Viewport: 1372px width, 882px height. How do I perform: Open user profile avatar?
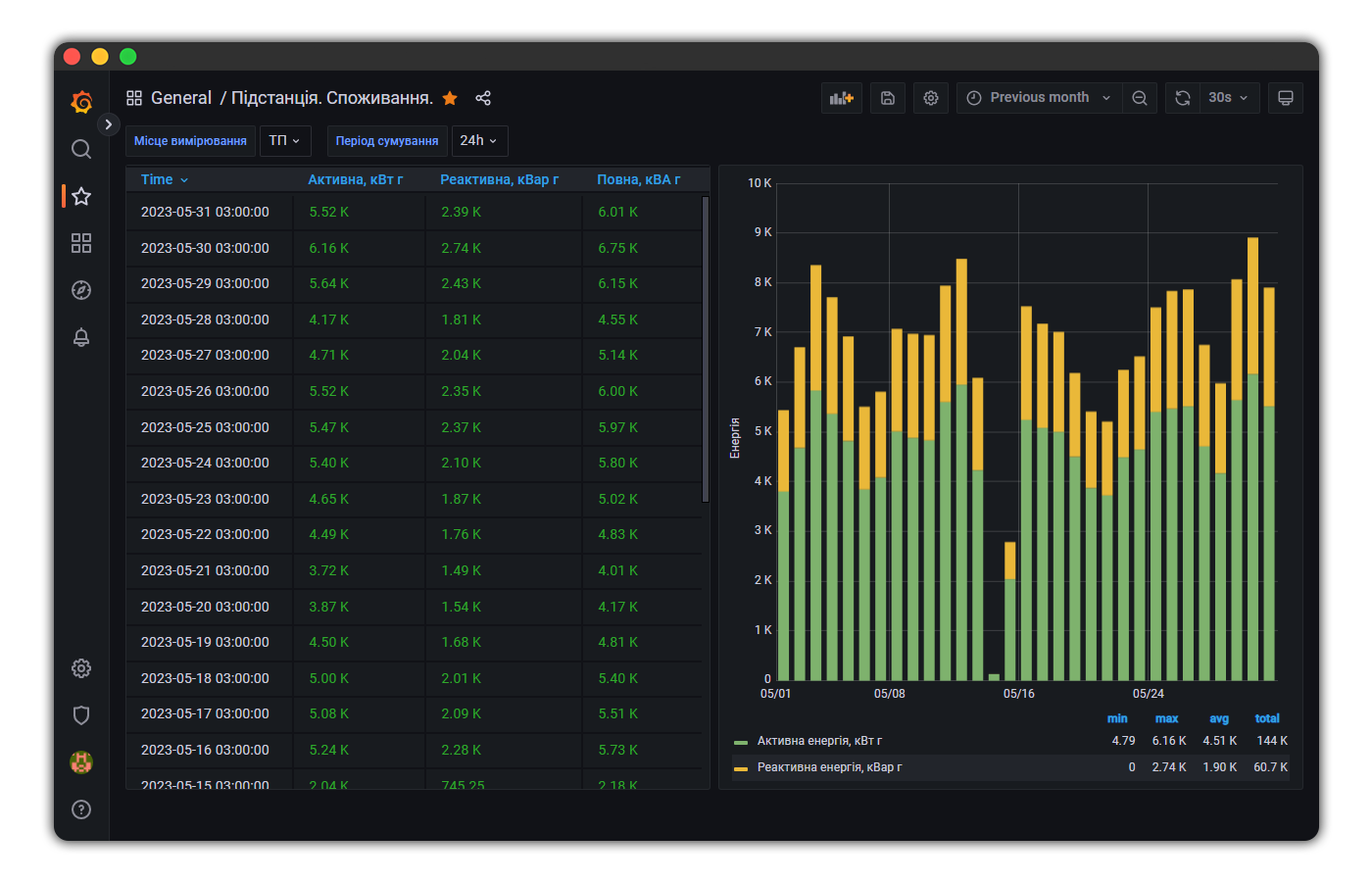[81, 762]
